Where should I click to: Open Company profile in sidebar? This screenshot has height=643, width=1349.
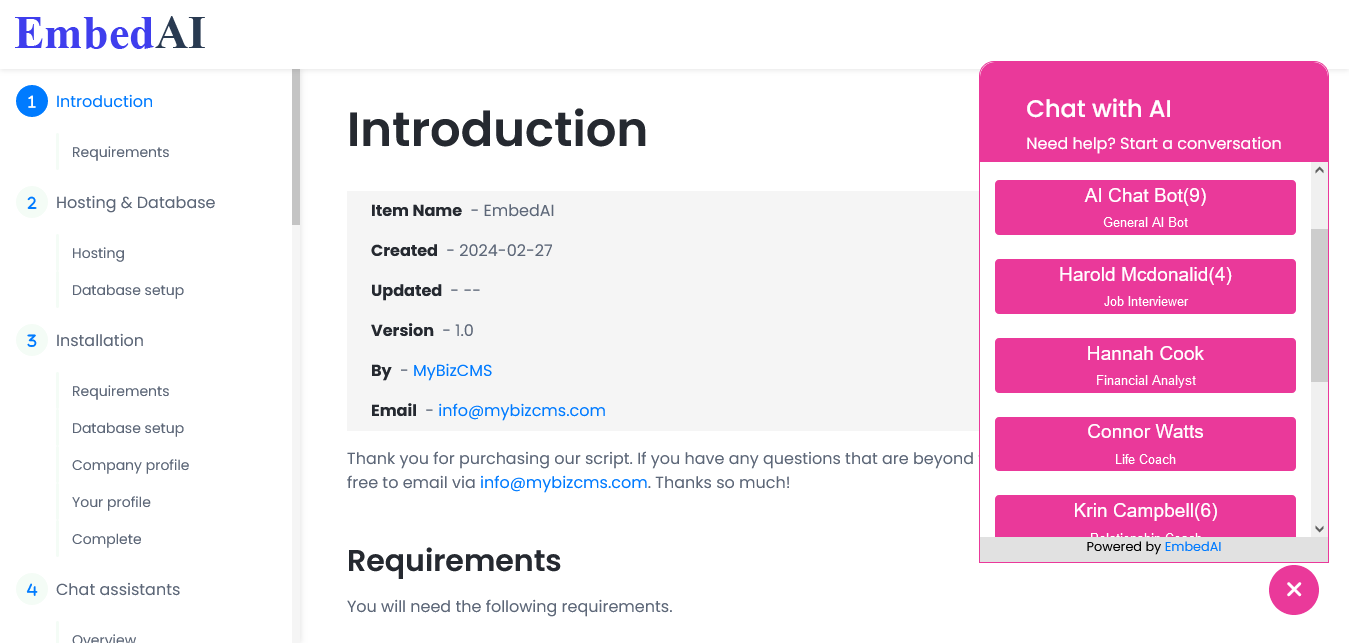pos(130,465)
